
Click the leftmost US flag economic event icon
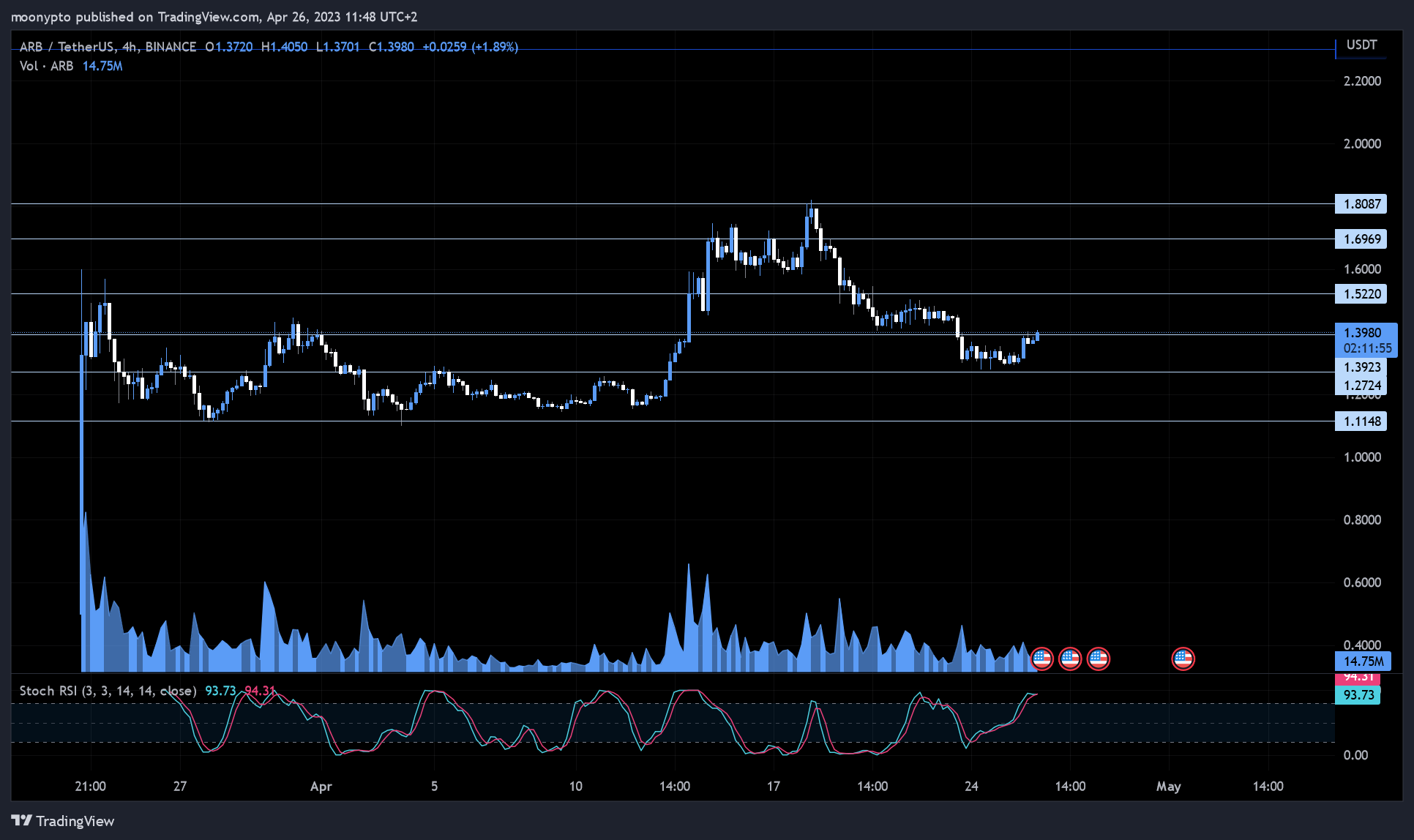1042,659
